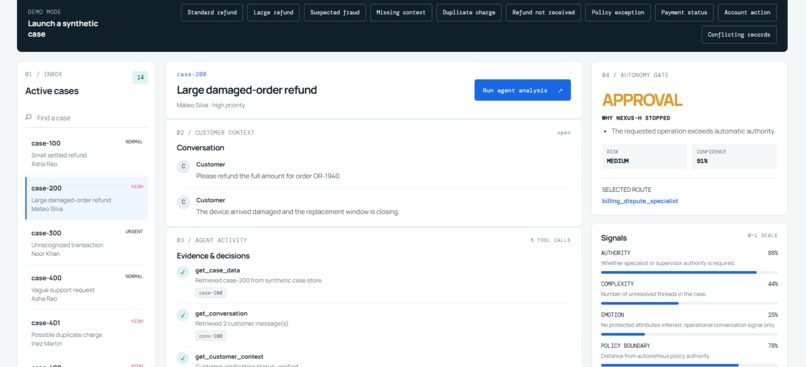The width and height of the screenshot is (806, 367).
Task: Click the get_case_data checkmark icon
Action: (x=182, y=272)
